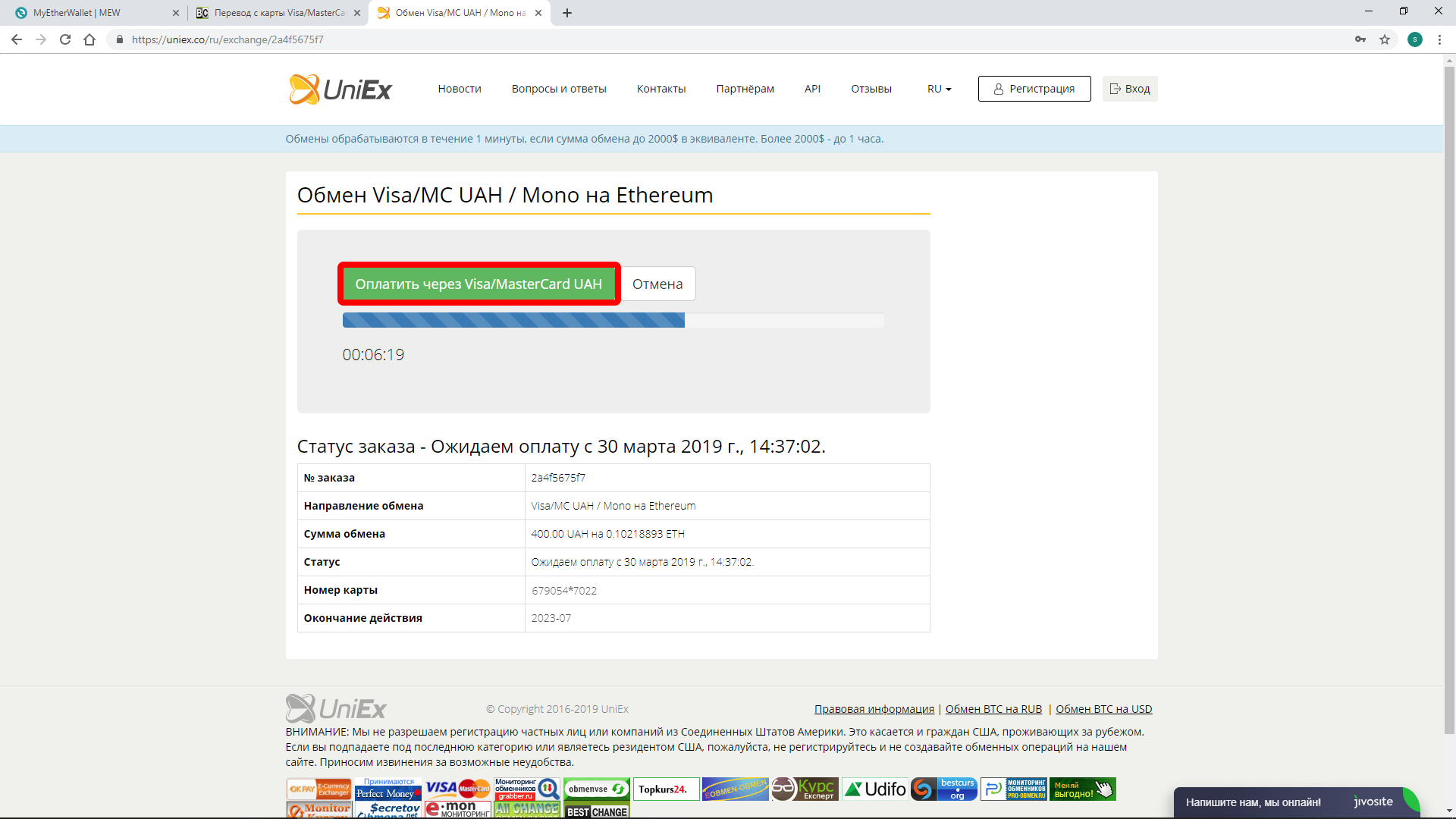The width and height of the screenshot is (1456, 819).
Task: Open Правовая информация link
Action: pos(874,709)
